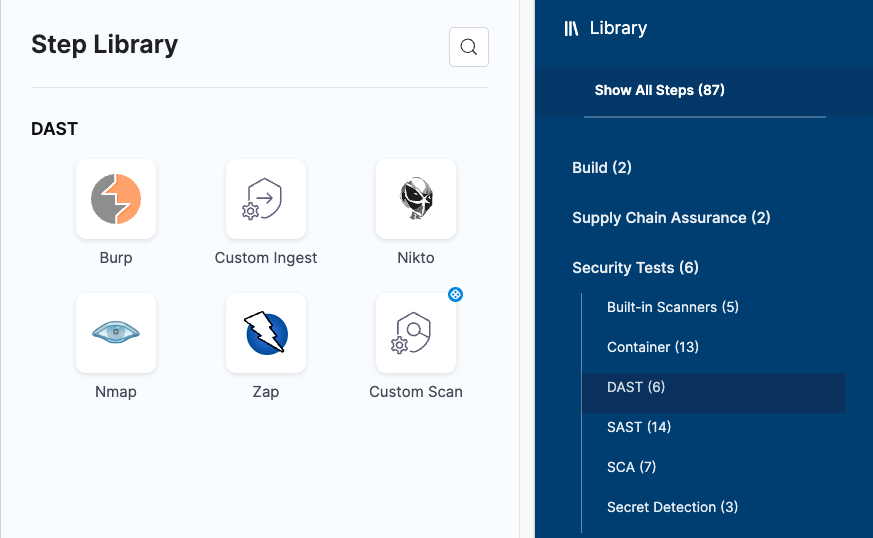Pick the Nikto scanner step icon

(416, 199)
